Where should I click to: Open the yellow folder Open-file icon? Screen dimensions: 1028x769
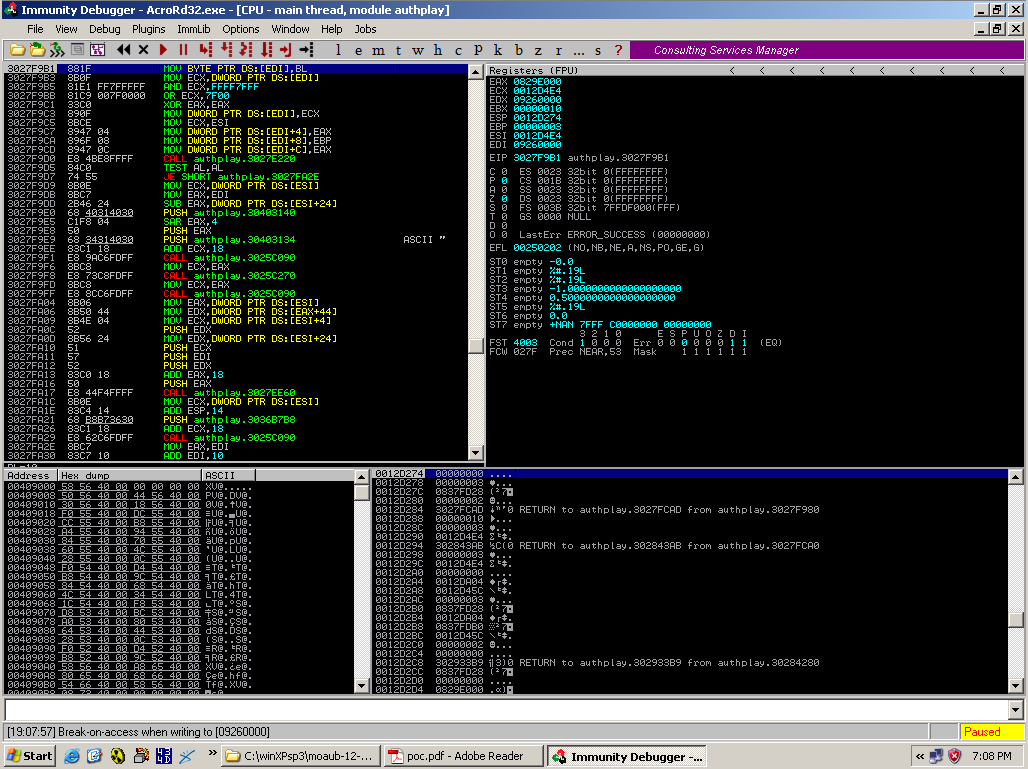click(17, 49)
